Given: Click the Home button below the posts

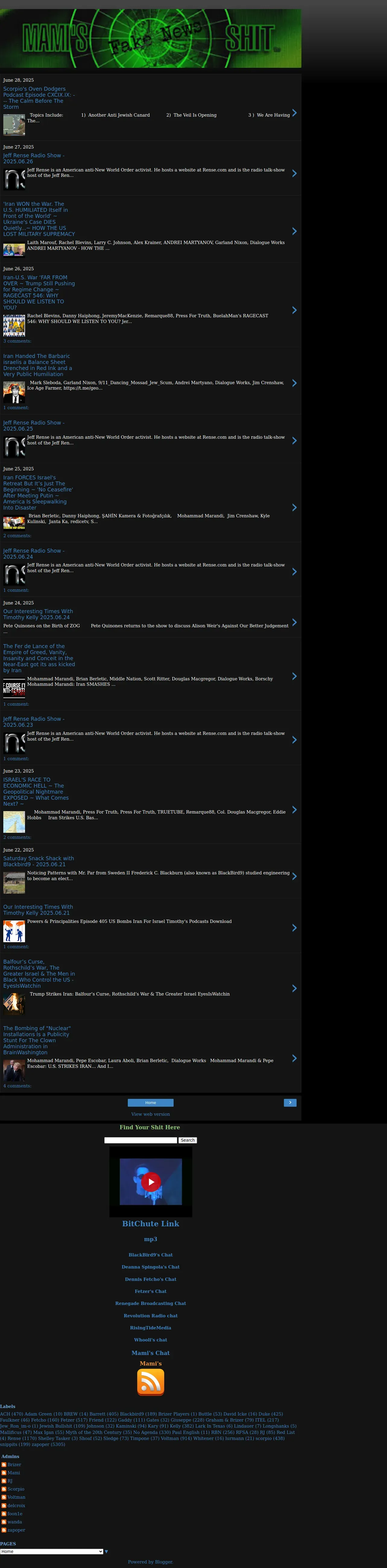Looking at the screenshot, I should [151, 1102].
